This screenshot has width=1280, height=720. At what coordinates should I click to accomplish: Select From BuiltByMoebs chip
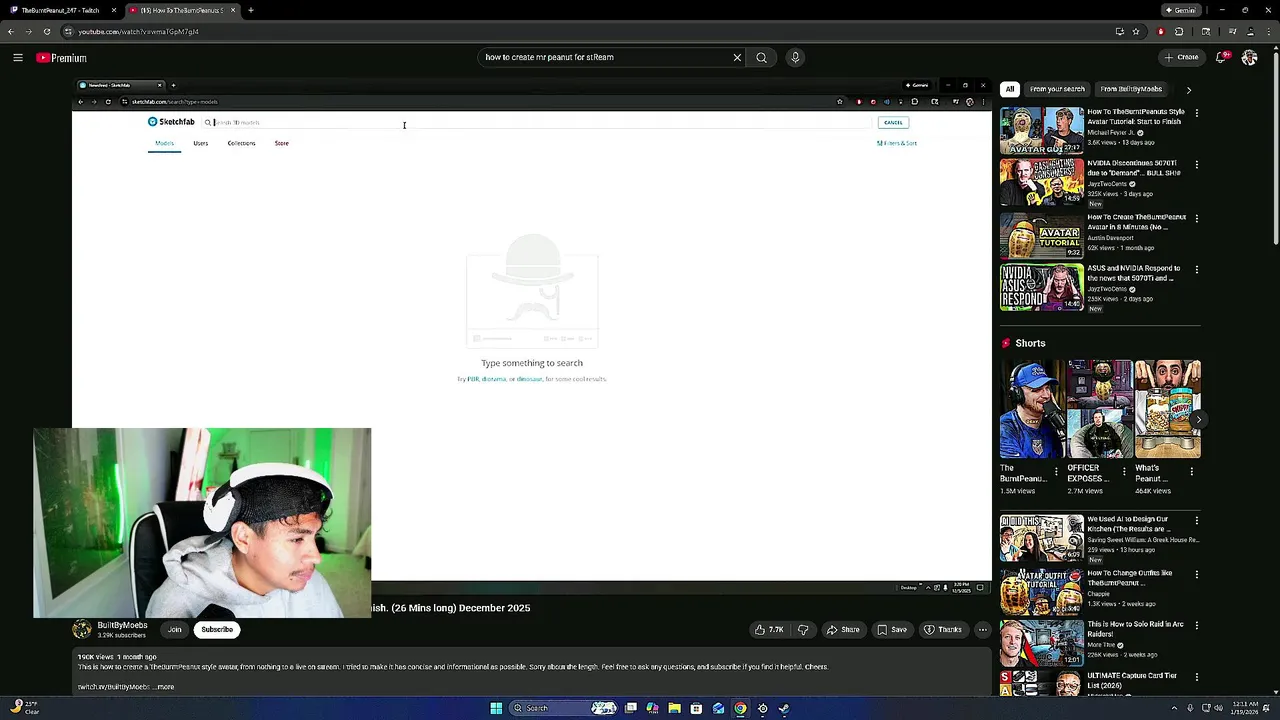pyautogui.click(x=1131, y=89)
